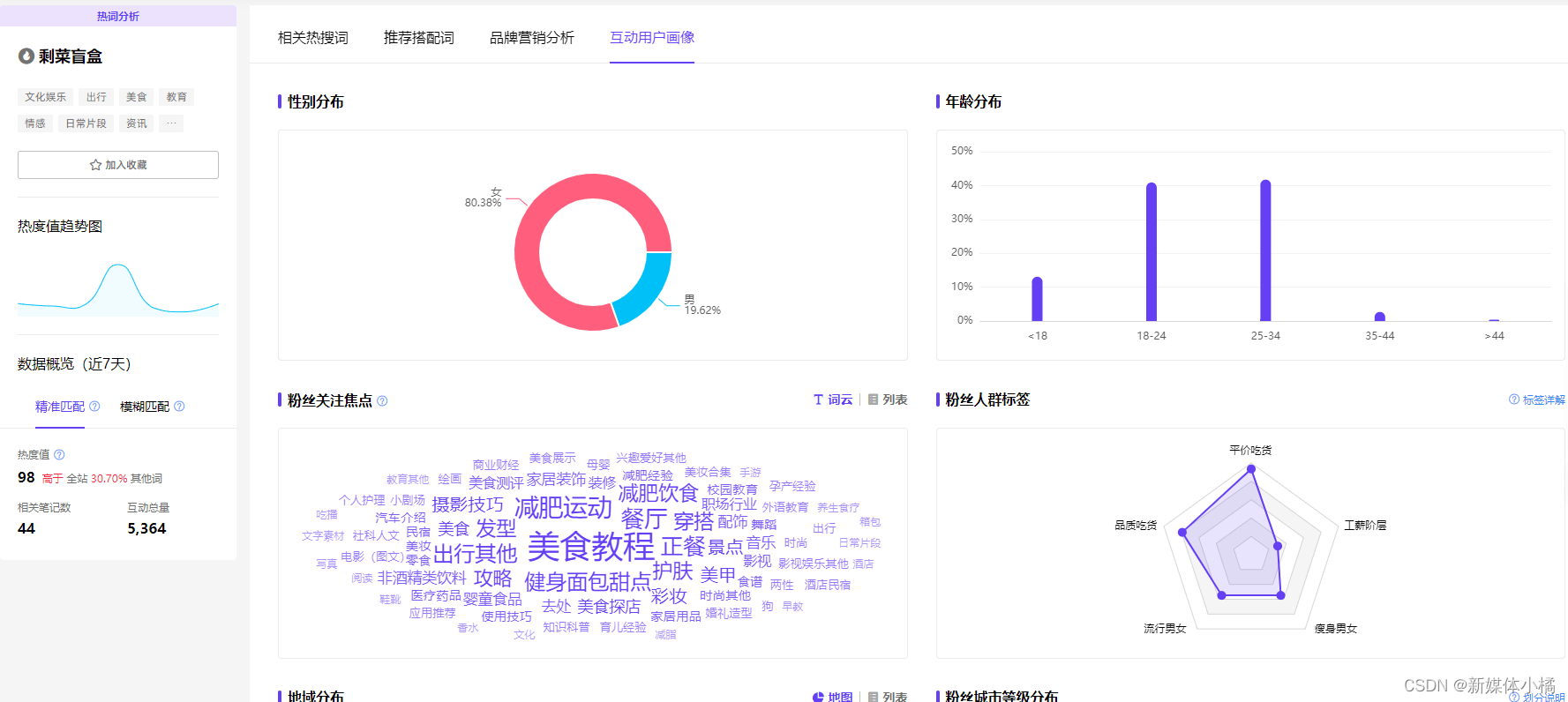Switch 粉丝关注焦点 view to 列表
Viewport: 1568px width, 702px height.
coord(888,400)
